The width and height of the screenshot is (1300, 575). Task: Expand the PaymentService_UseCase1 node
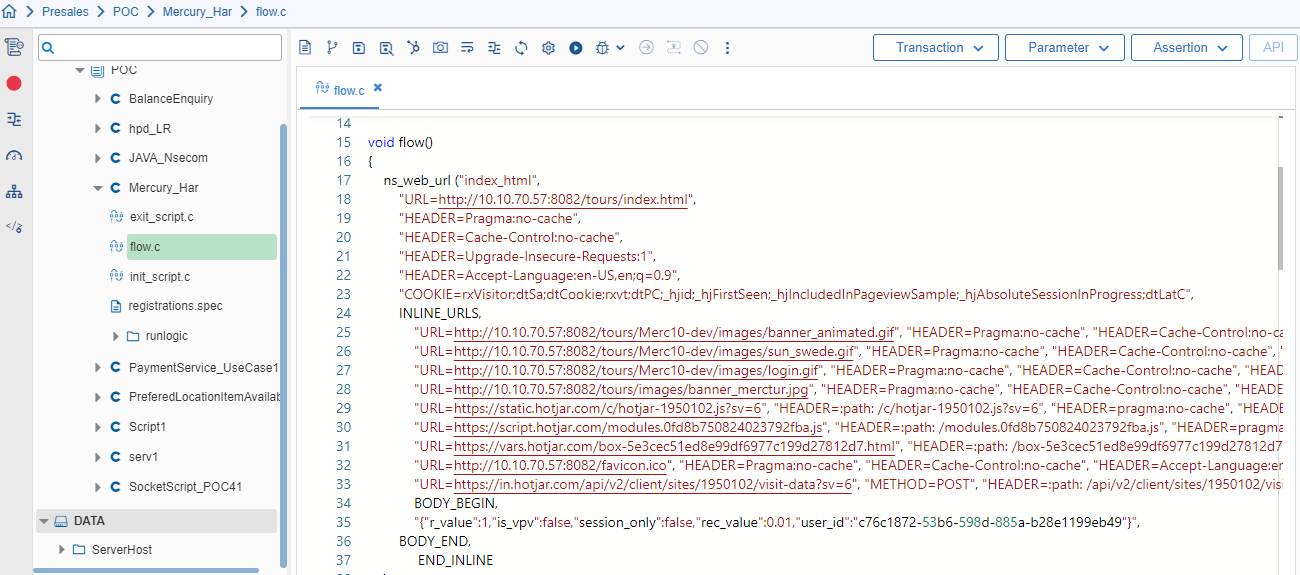[98, 367]
